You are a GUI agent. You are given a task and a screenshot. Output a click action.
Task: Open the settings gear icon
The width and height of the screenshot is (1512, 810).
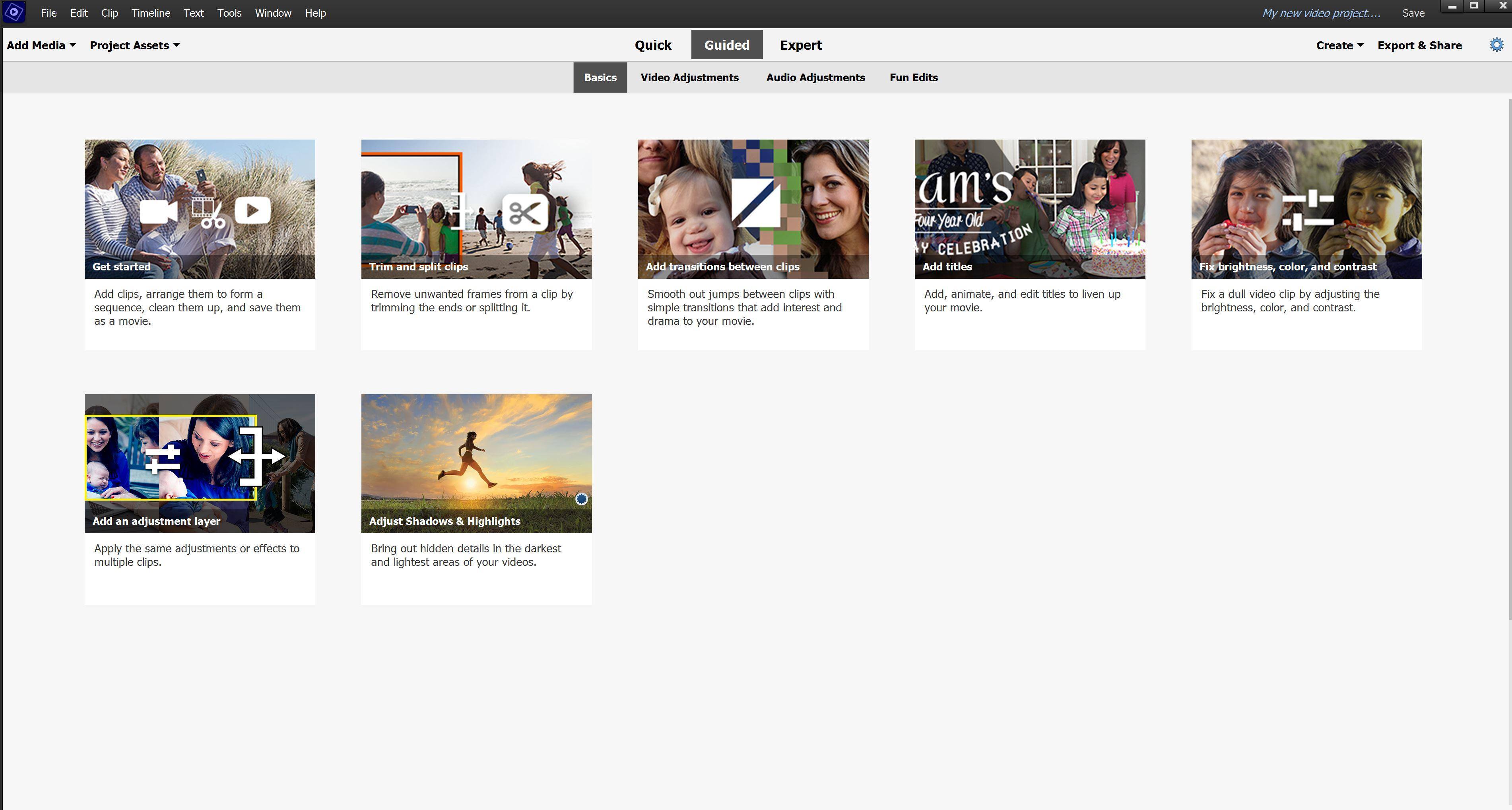tap(1496, 45)
